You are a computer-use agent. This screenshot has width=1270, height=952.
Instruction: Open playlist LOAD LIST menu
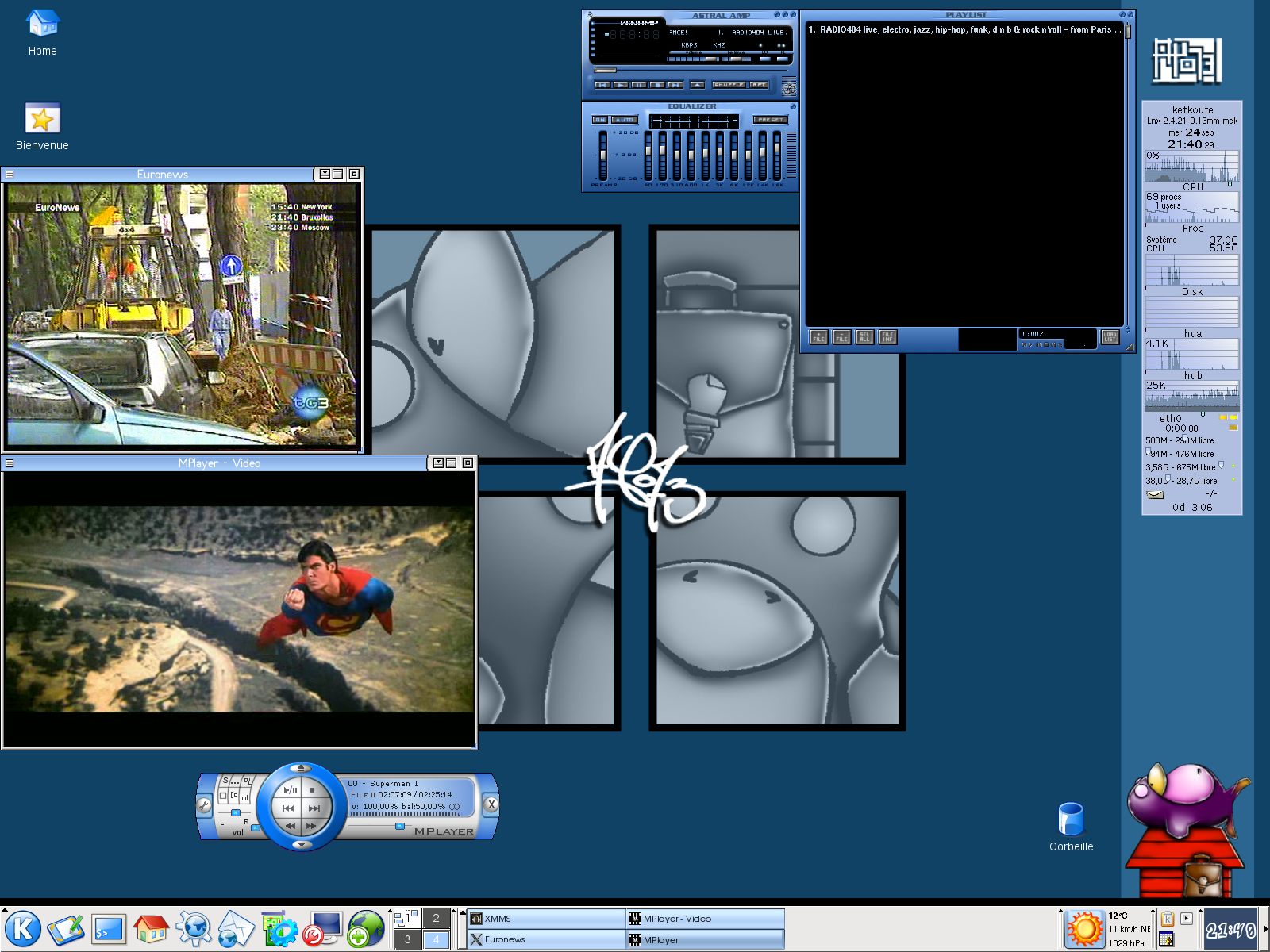point(1110,337)
